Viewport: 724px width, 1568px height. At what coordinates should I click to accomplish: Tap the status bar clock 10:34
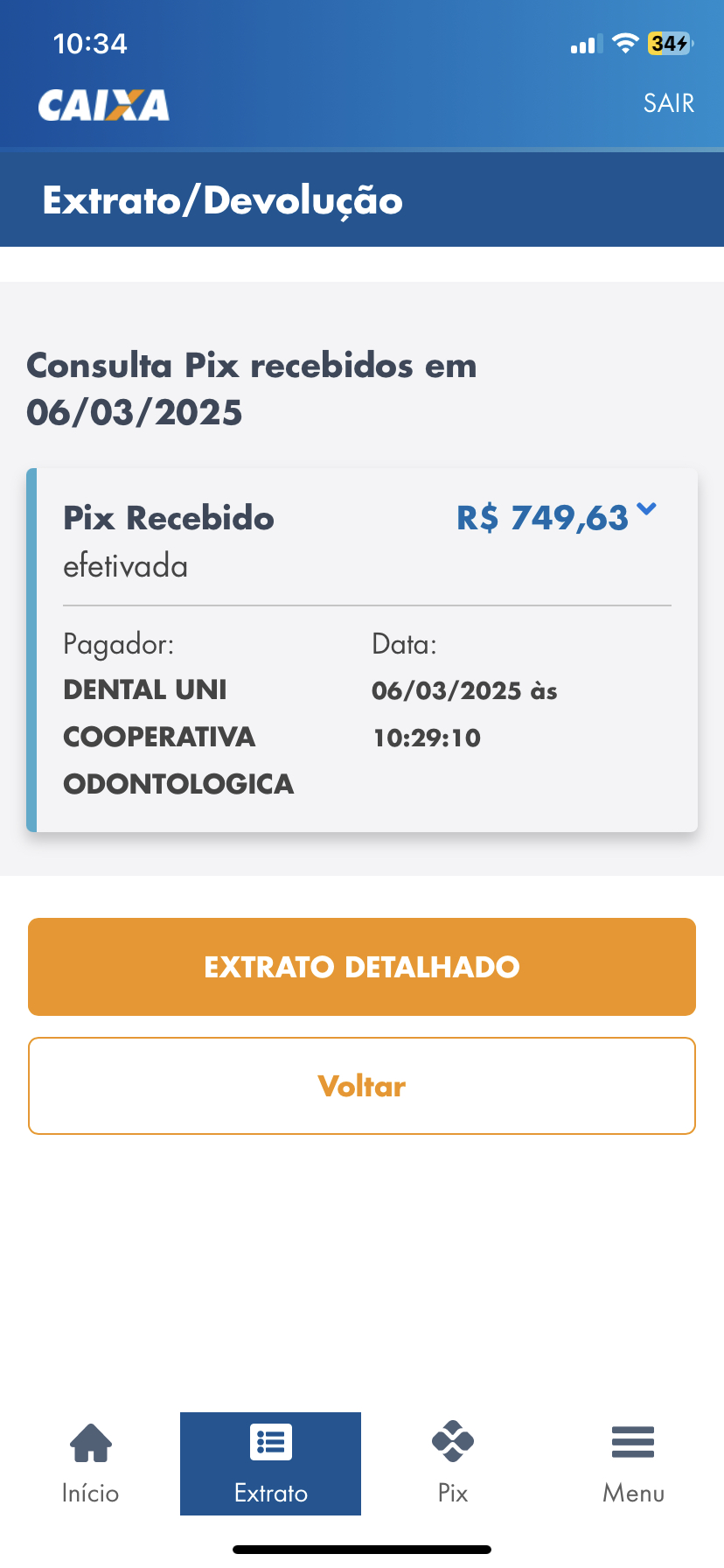click(90, 44)
